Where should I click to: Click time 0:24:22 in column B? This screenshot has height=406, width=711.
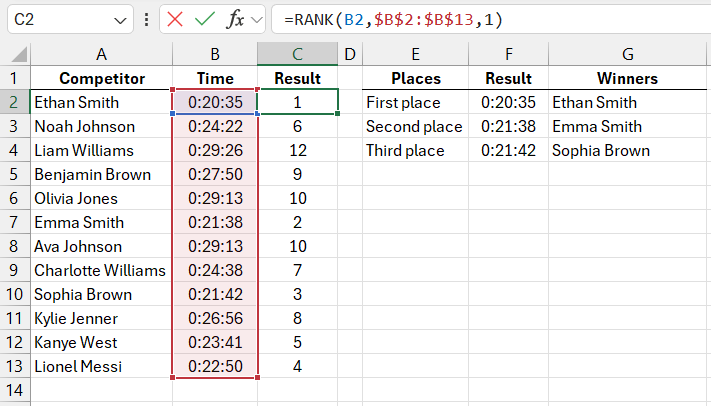tap(215, 126)
